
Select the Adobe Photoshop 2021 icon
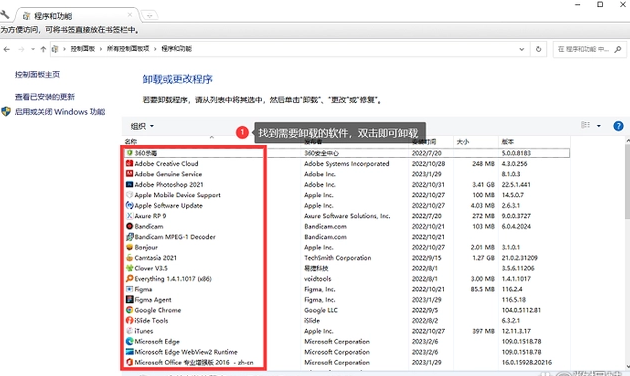point(129,184)
